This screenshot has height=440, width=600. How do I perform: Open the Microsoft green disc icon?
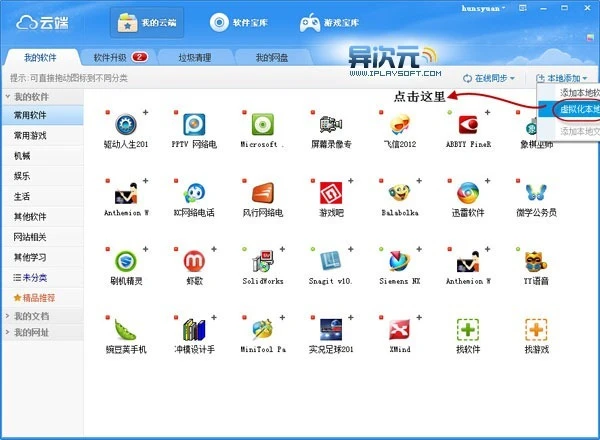(x=262, y=124)
